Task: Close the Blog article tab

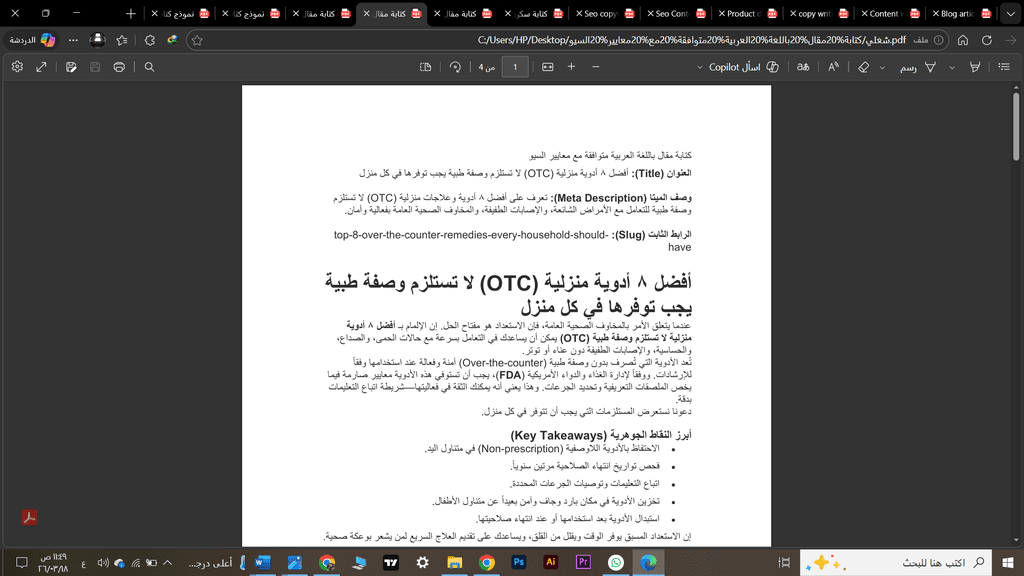Action: [935, 13]
